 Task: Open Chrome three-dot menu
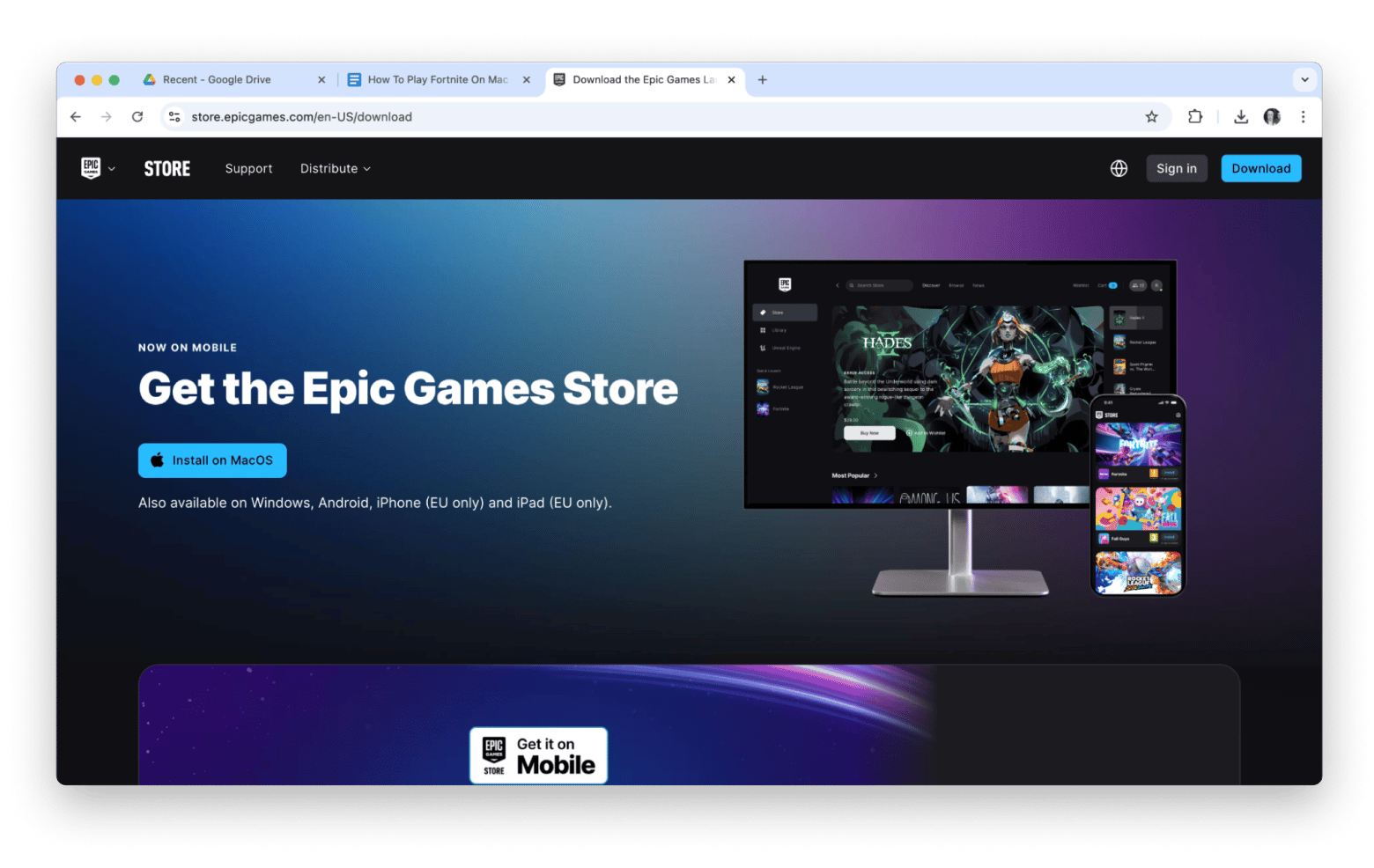click(x=1303, y=117)
